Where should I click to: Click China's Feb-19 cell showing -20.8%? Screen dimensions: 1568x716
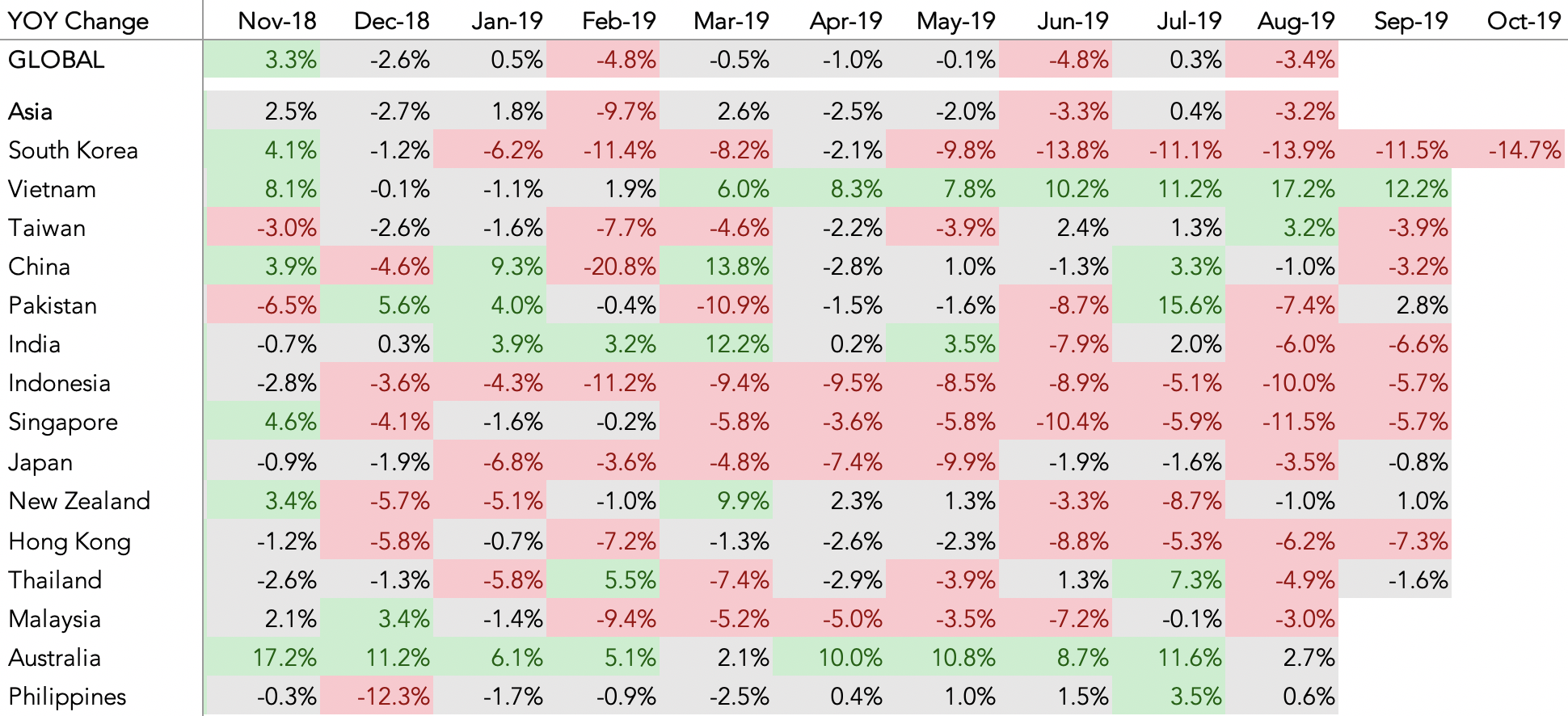(x=619, y=267)
